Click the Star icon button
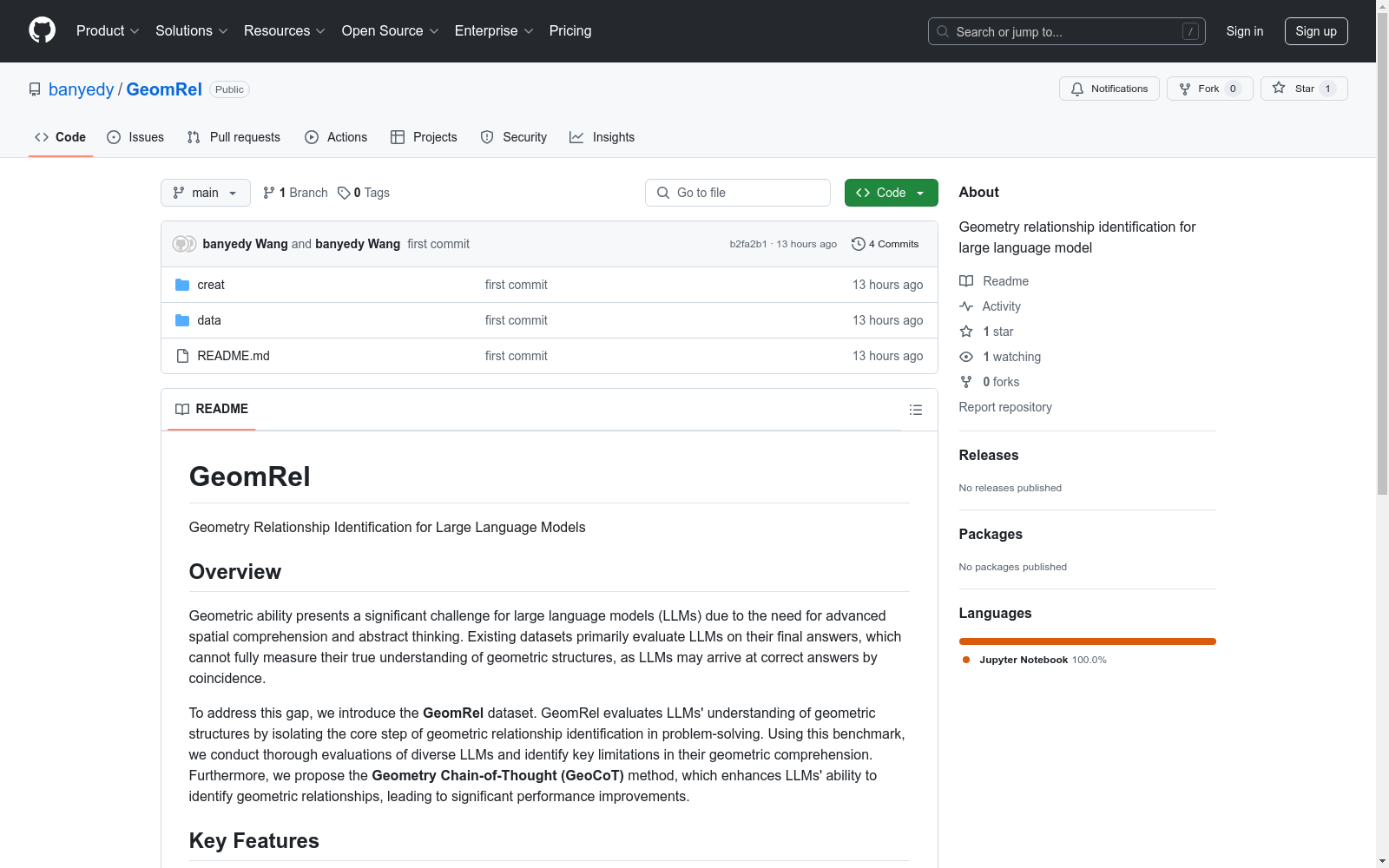The image size is (1389, 868). (x=1279, y=88)
